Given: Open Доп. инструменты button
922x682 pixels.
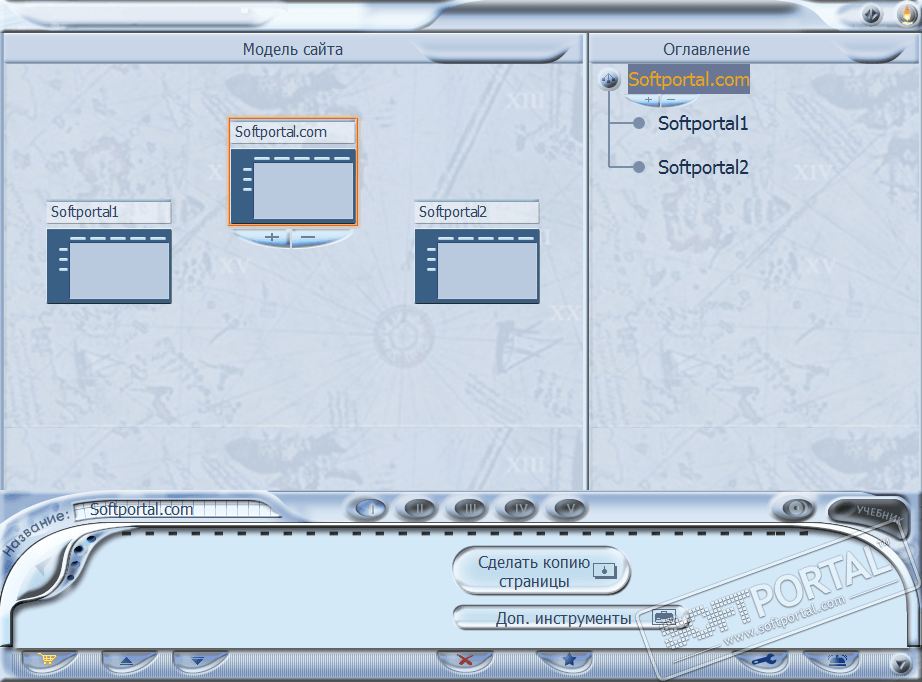Looking at the screenshot, I should click(x=569, y=618).
